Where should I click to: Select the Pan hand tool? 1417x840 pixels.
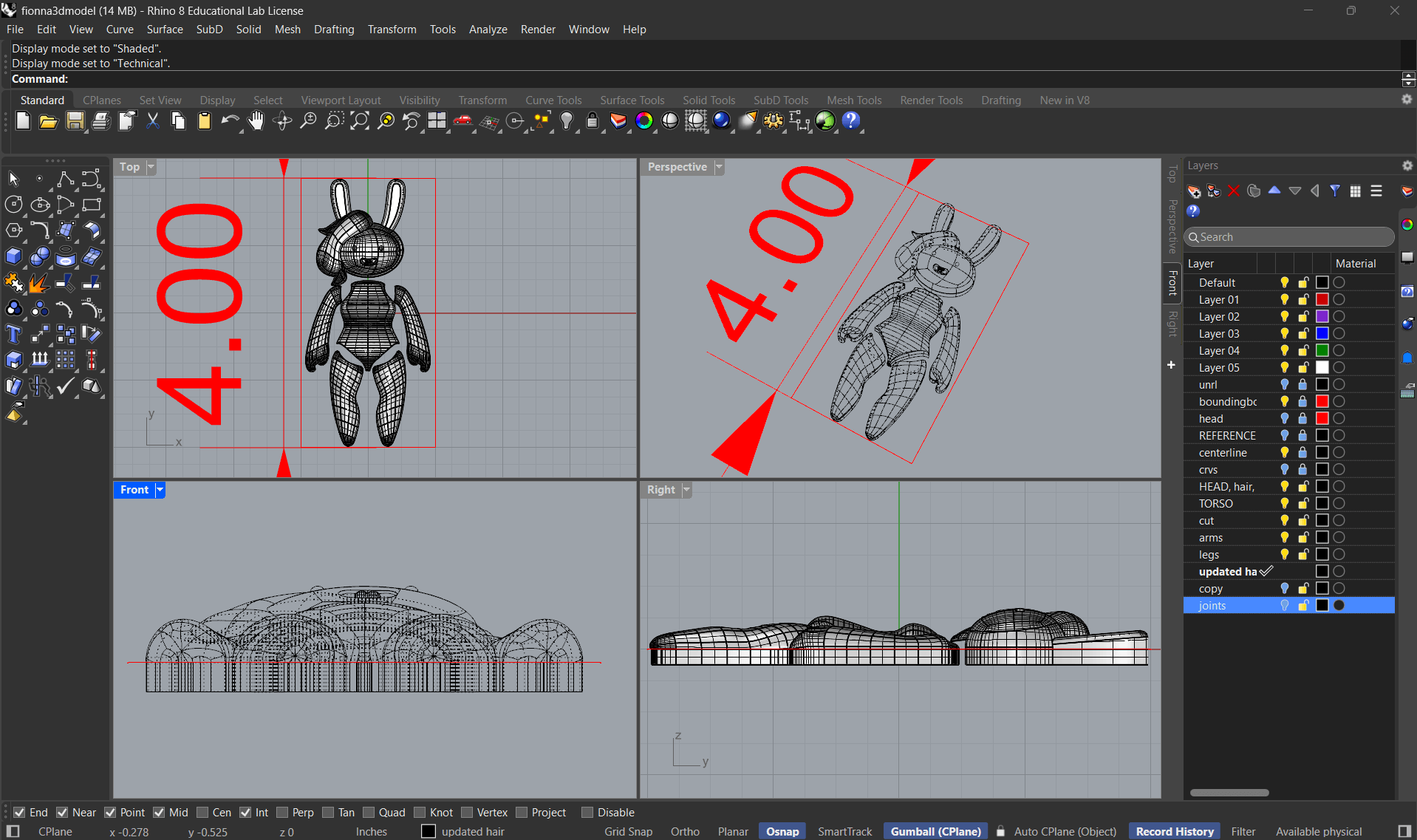(x=256, y=121)
